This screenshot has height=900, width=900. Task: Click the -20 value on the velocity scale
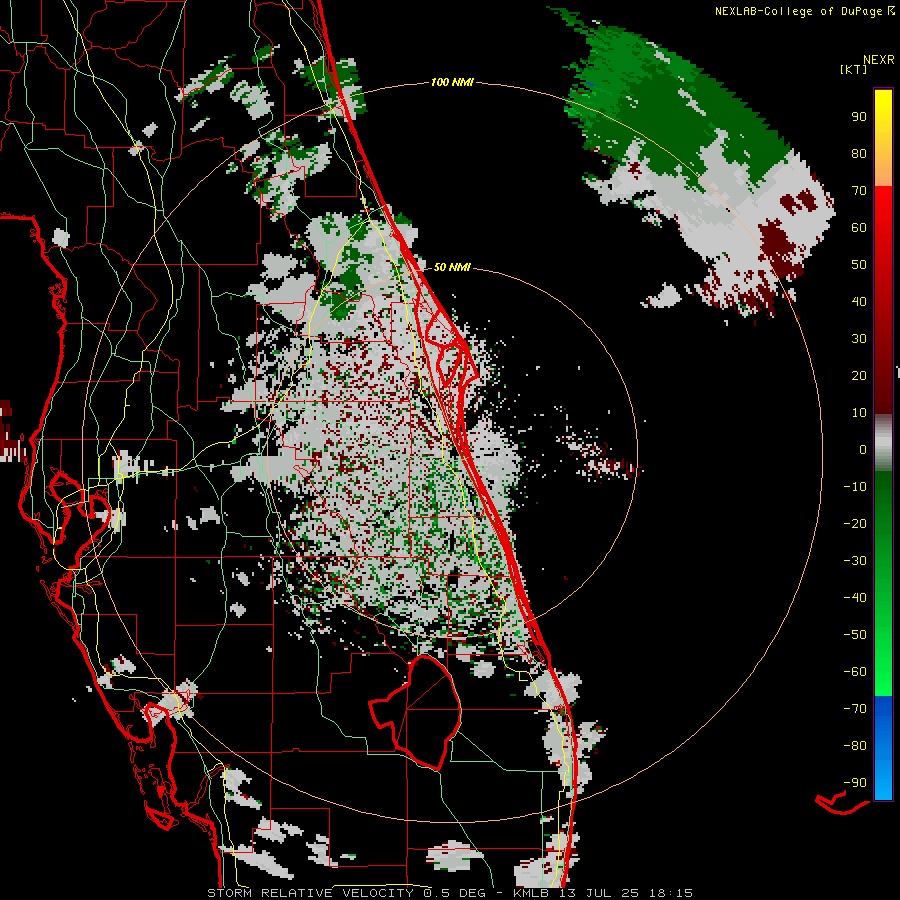[x=855, y=524]
